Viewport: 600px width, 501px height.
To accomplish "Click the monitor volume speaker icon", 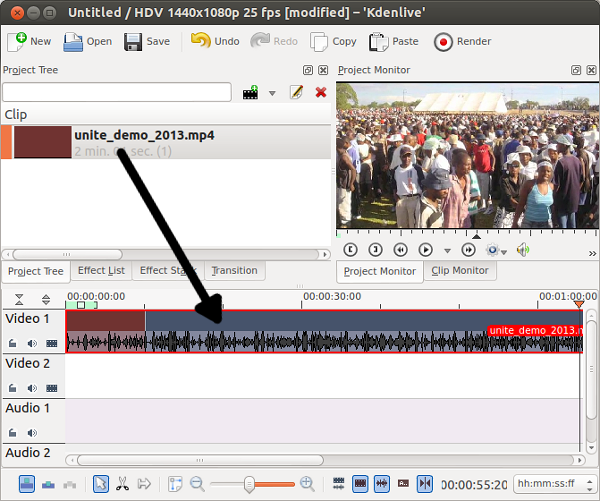I will pos(522,250).
